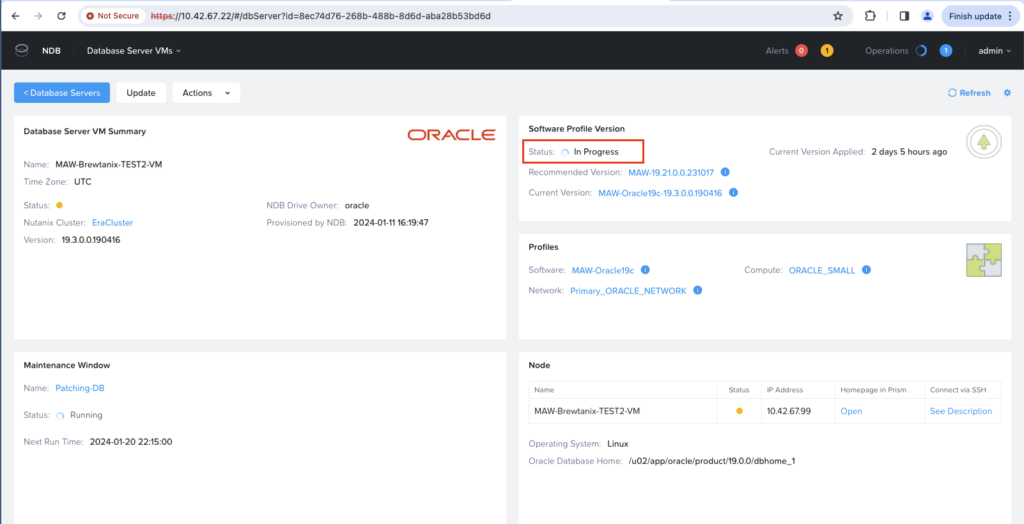The image size is (1024, 524).
Task: Click the 2 days 5 hours ago value
Action: [x=909, y=152]
